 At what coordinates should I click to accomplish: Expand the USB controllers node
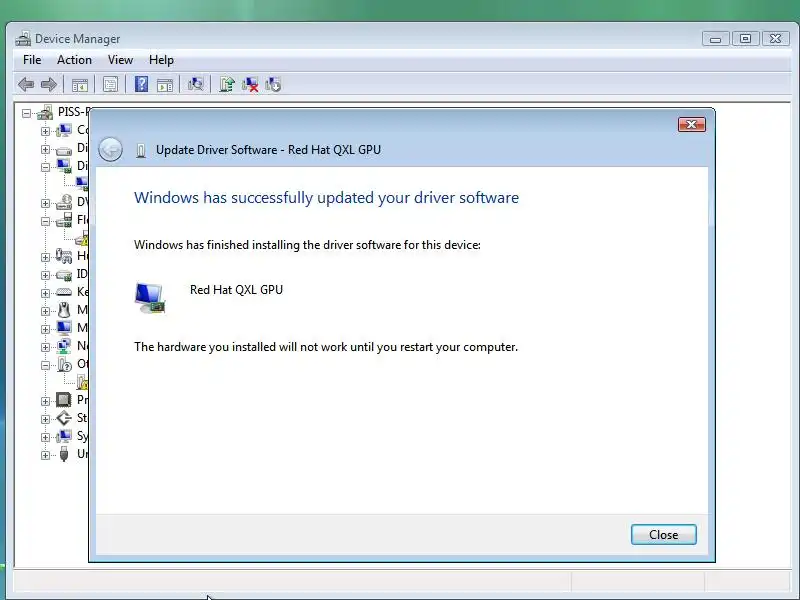45,455
